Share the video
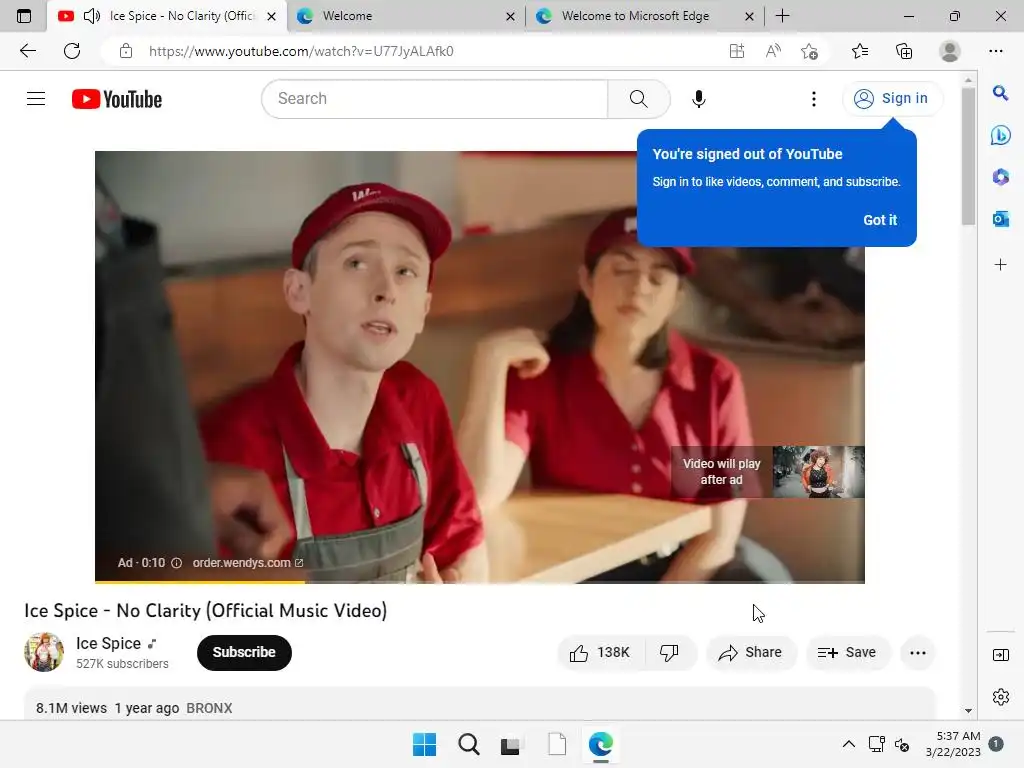The width and height of the screenshot is (1024, 768). (750, 652)
